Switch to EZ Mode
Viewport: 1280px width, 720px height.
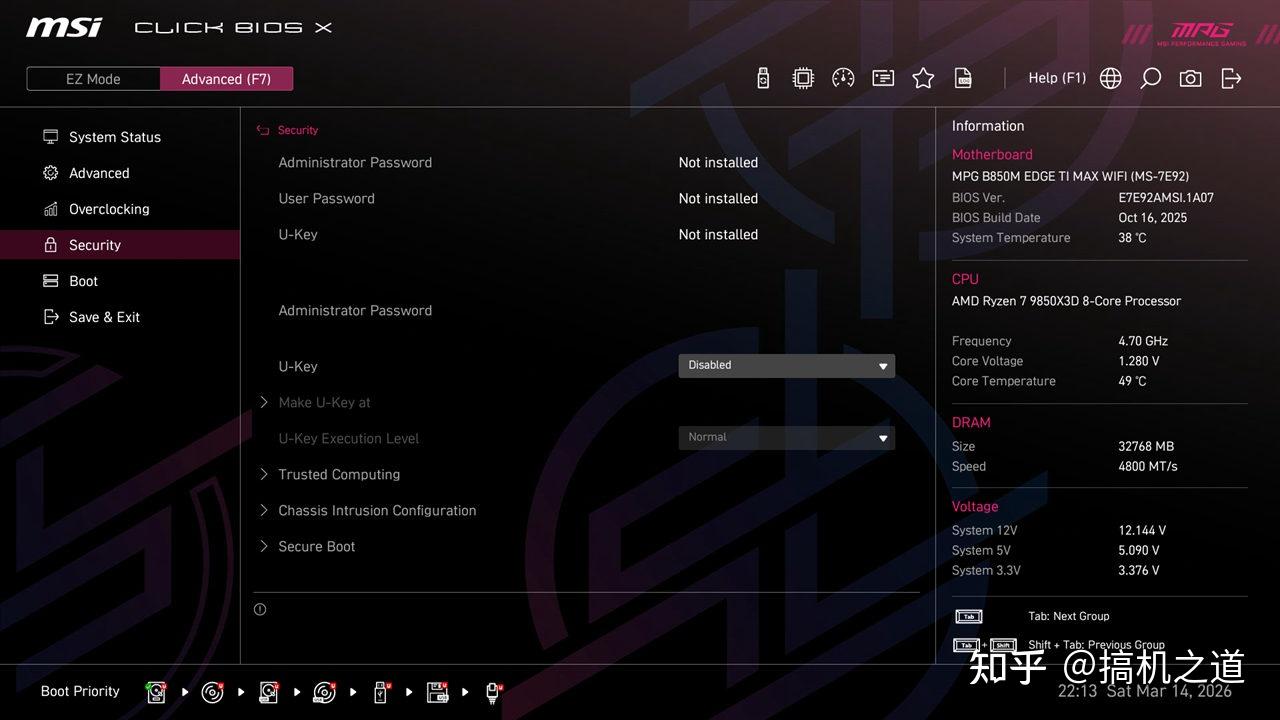coord(93,79)
